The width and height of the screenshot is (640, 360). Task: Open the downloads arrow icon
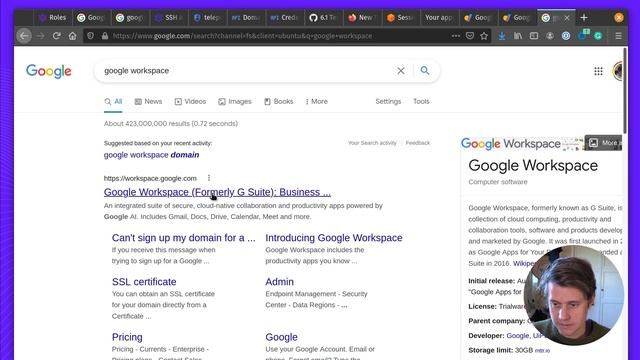502,36
